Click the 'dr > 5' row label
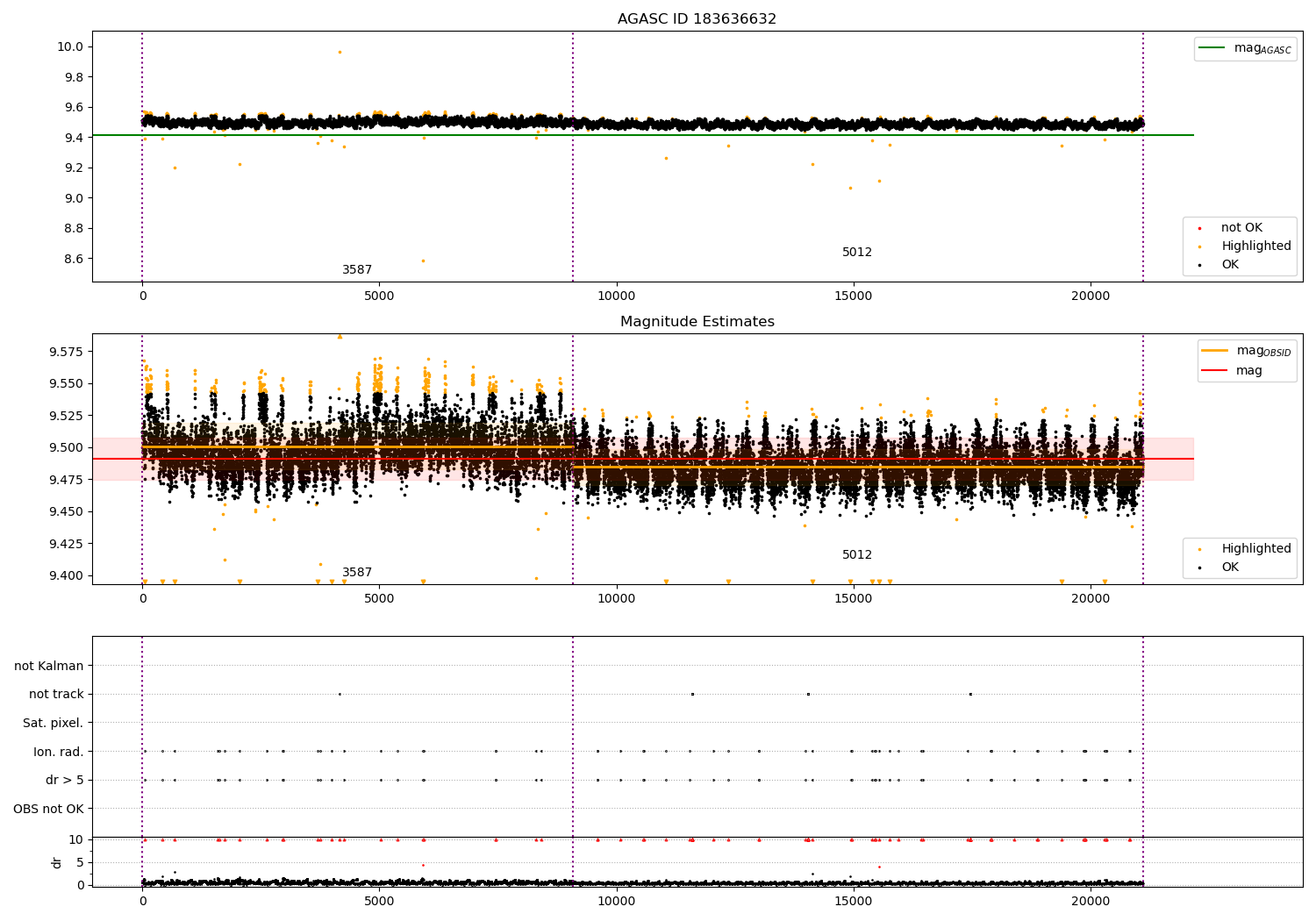 point(65,781)
